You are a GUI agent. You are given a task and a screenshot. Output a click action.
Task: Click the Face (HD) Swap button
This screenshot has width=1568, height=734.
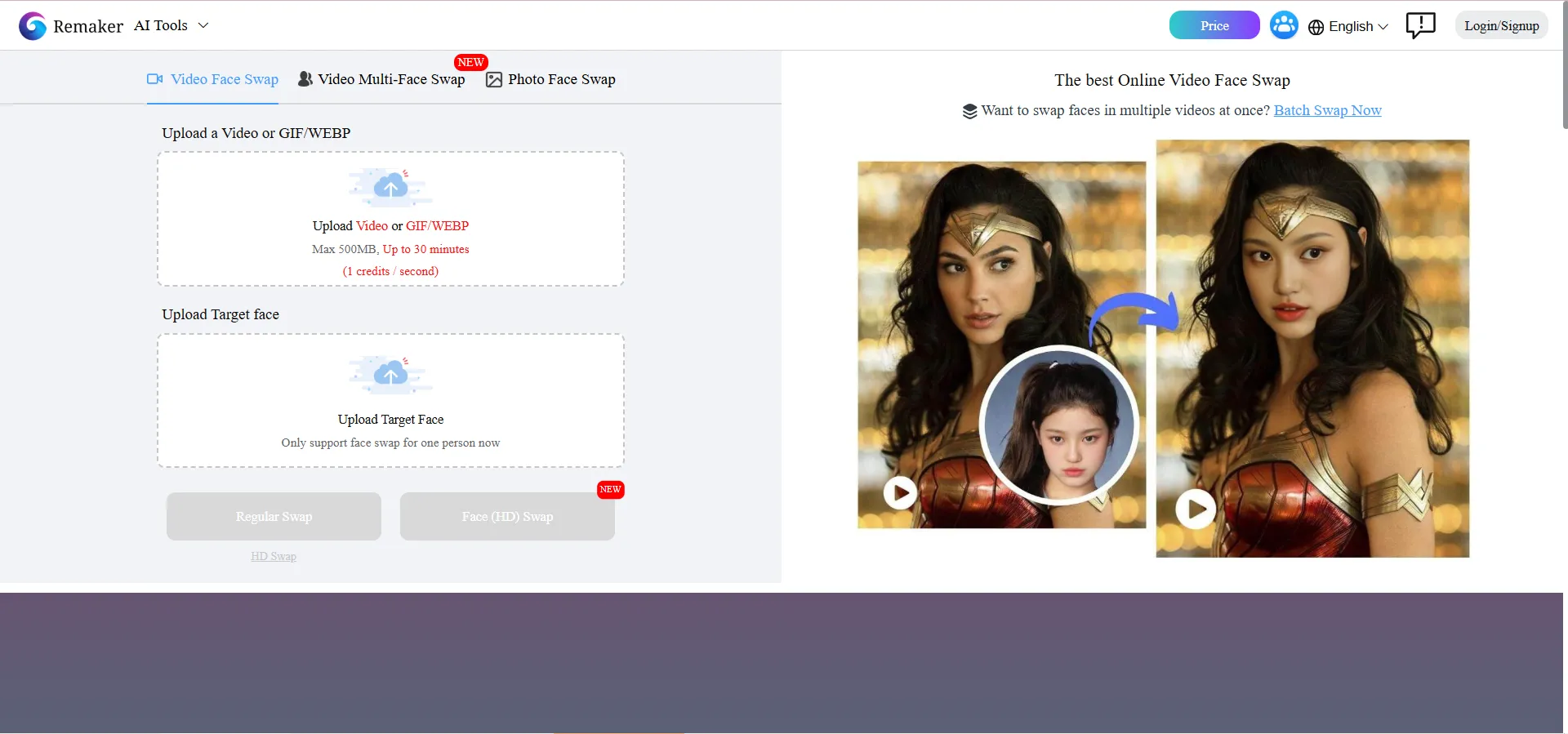[507, 516]
